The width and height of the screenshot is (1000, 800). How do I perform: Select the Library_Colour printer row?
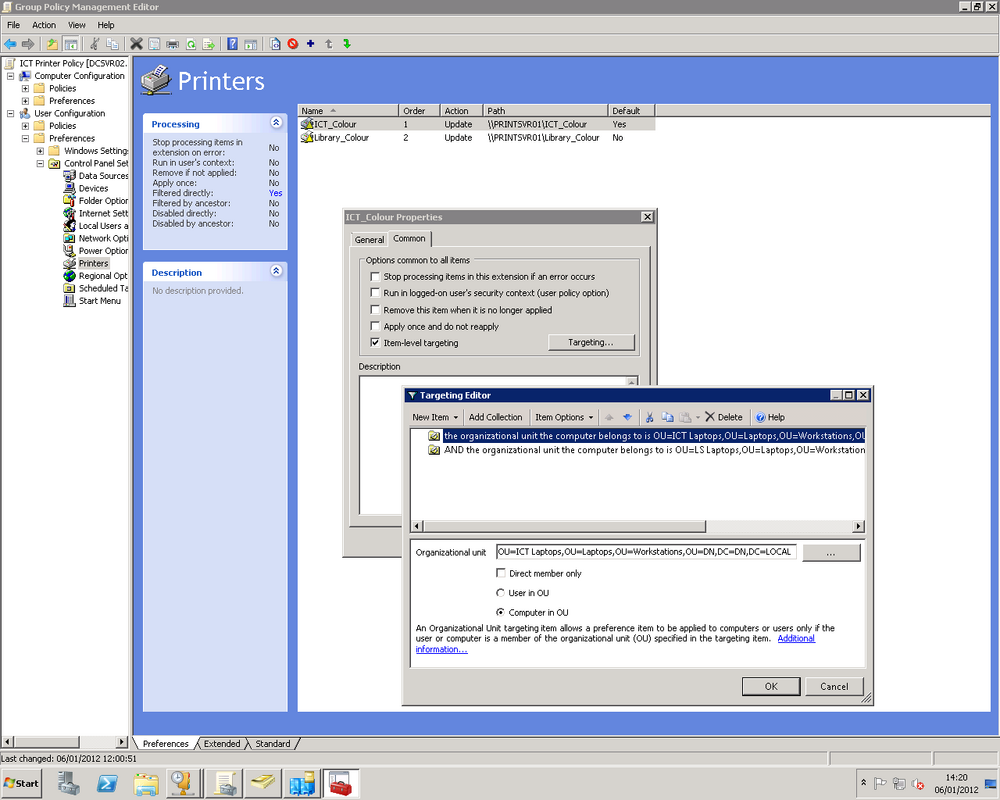pyautogui.click(x=477, y=138)
